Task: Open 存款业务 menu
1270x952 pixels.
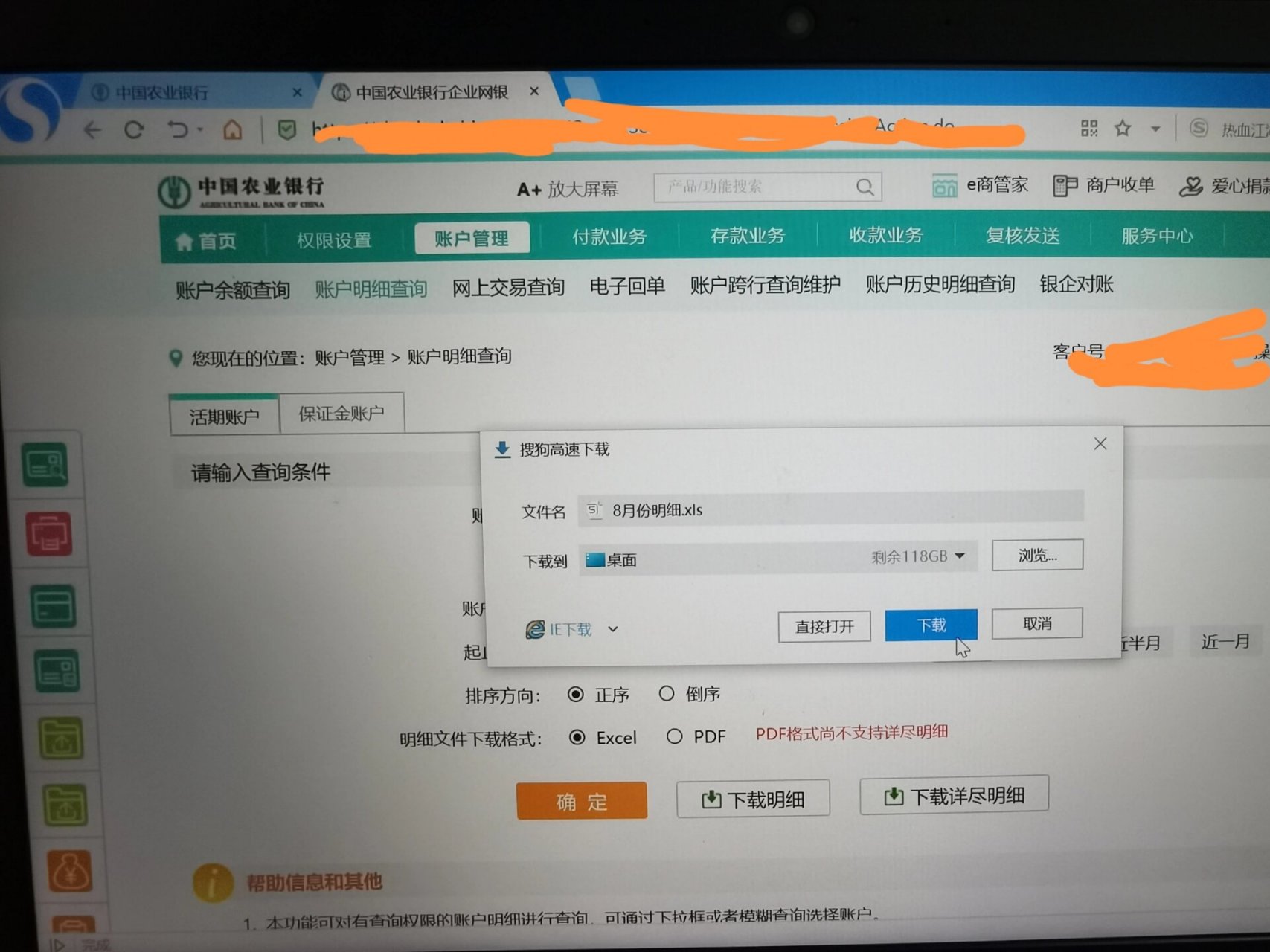Action: click(x=748, y=236)
